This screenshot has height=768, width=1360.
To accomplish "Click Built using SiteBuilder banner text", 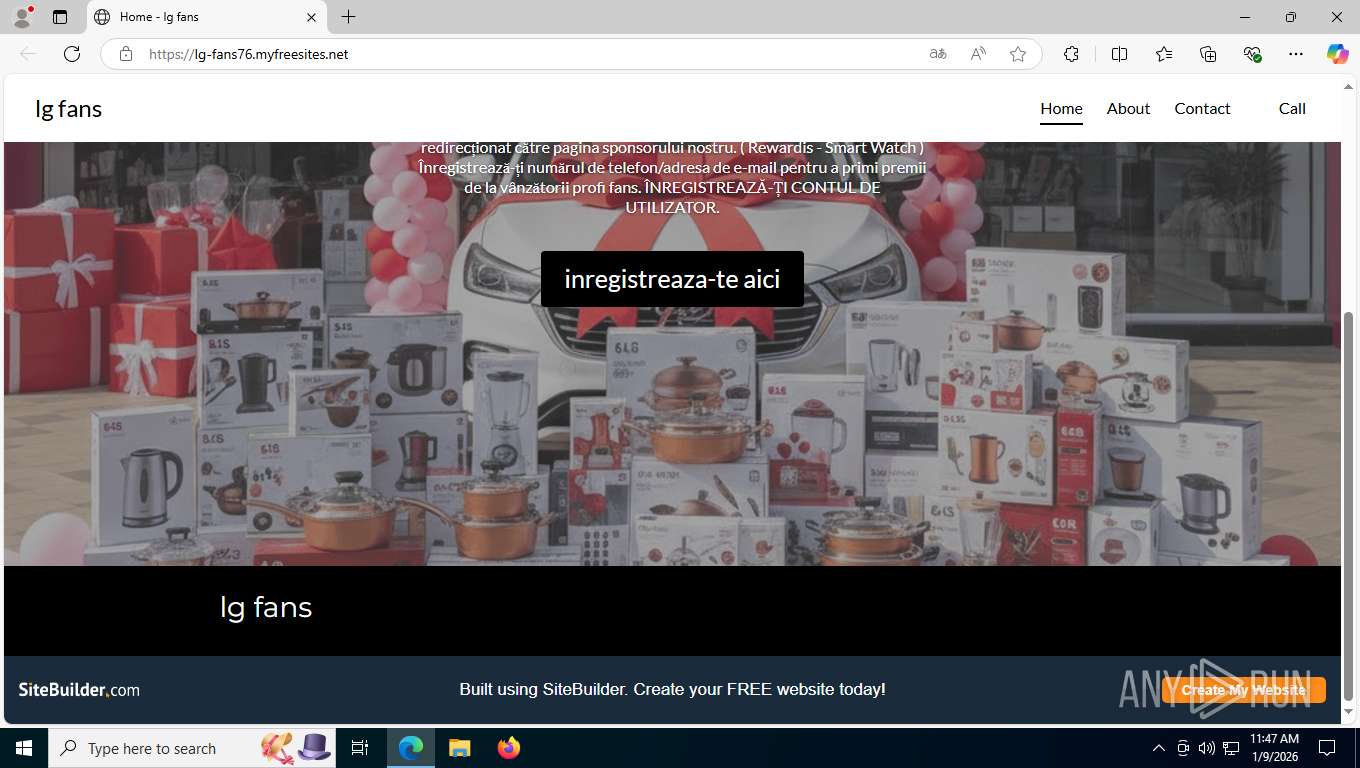I will click(x=672, y=689).
